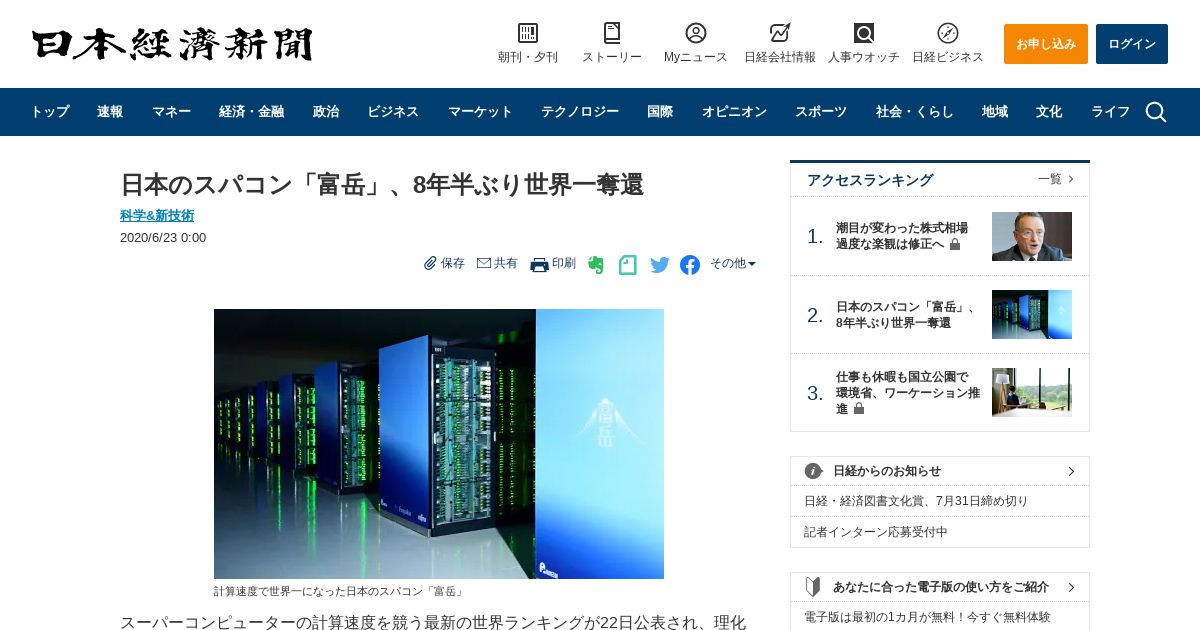Expand 日経からのお知らせ chevron arrow
This screenshot has width=1200, height=630.
1071,471
